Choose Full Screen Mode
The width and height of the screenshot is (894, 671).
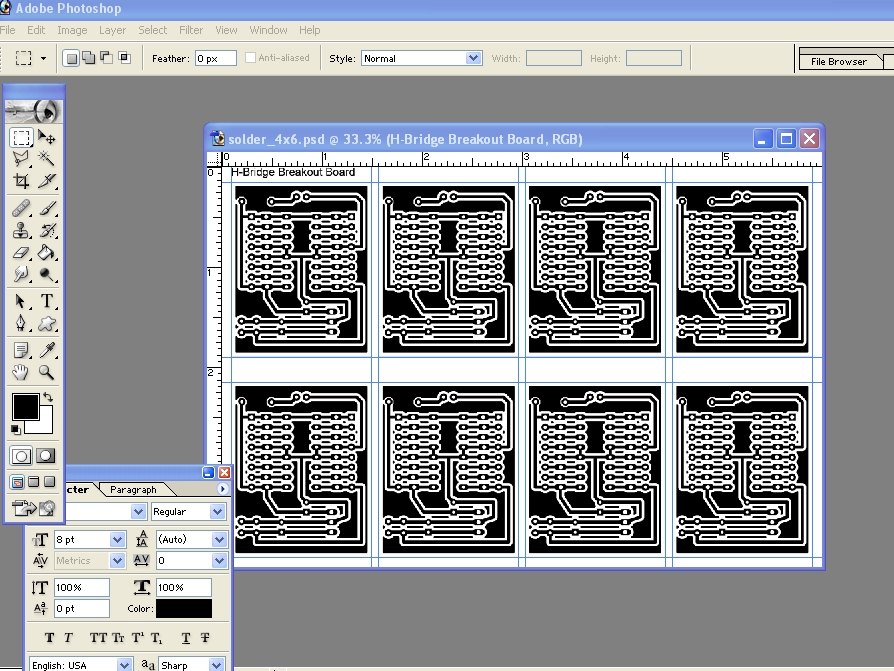(50, 482)
